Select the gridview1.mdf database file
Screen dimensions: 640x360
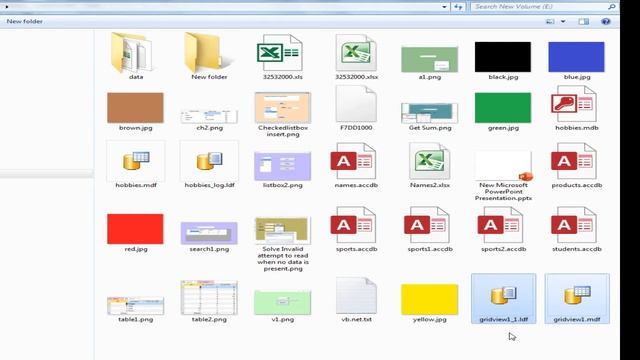[x=577, y=298]
